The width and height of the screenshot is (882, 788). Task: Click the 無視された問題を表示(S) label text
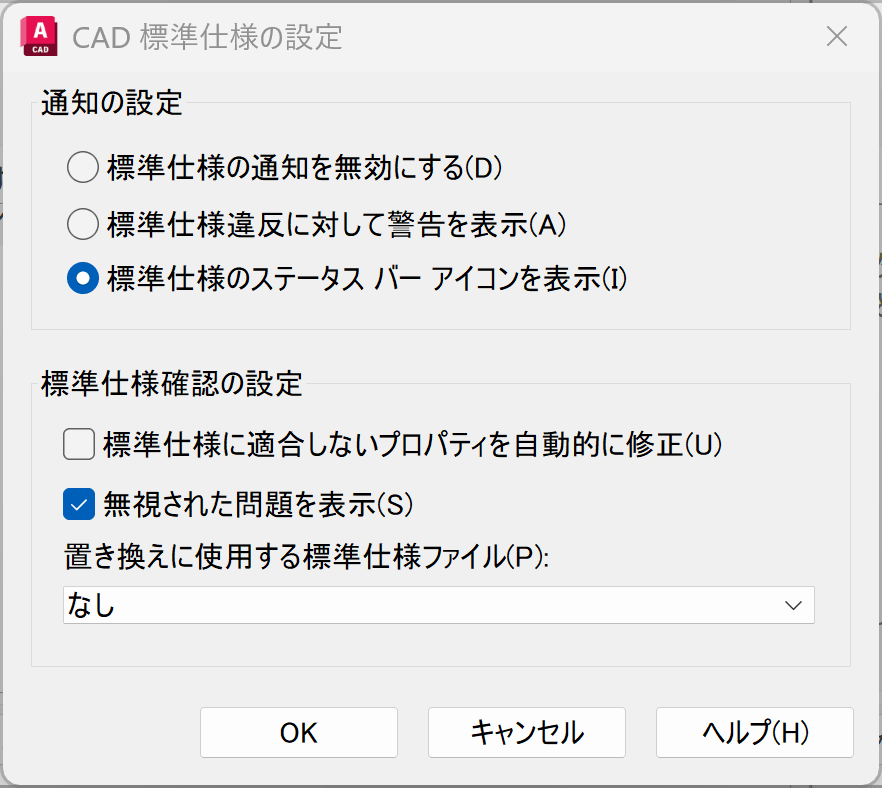click(258, 504)
